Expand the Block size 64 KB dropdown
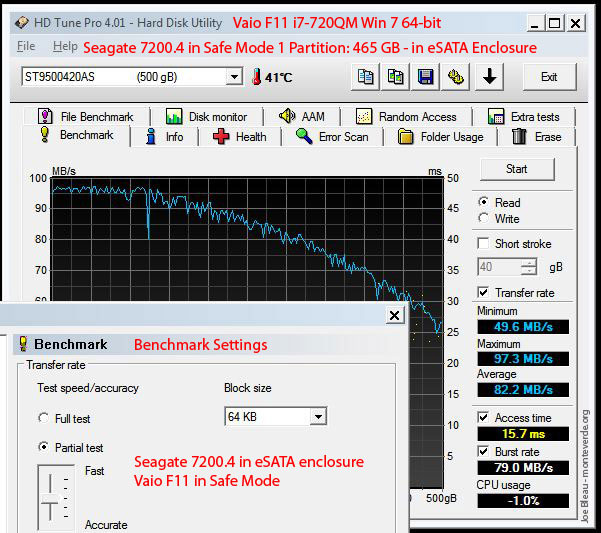The width and height of the screenshot is (601, 533). (318, 417)
